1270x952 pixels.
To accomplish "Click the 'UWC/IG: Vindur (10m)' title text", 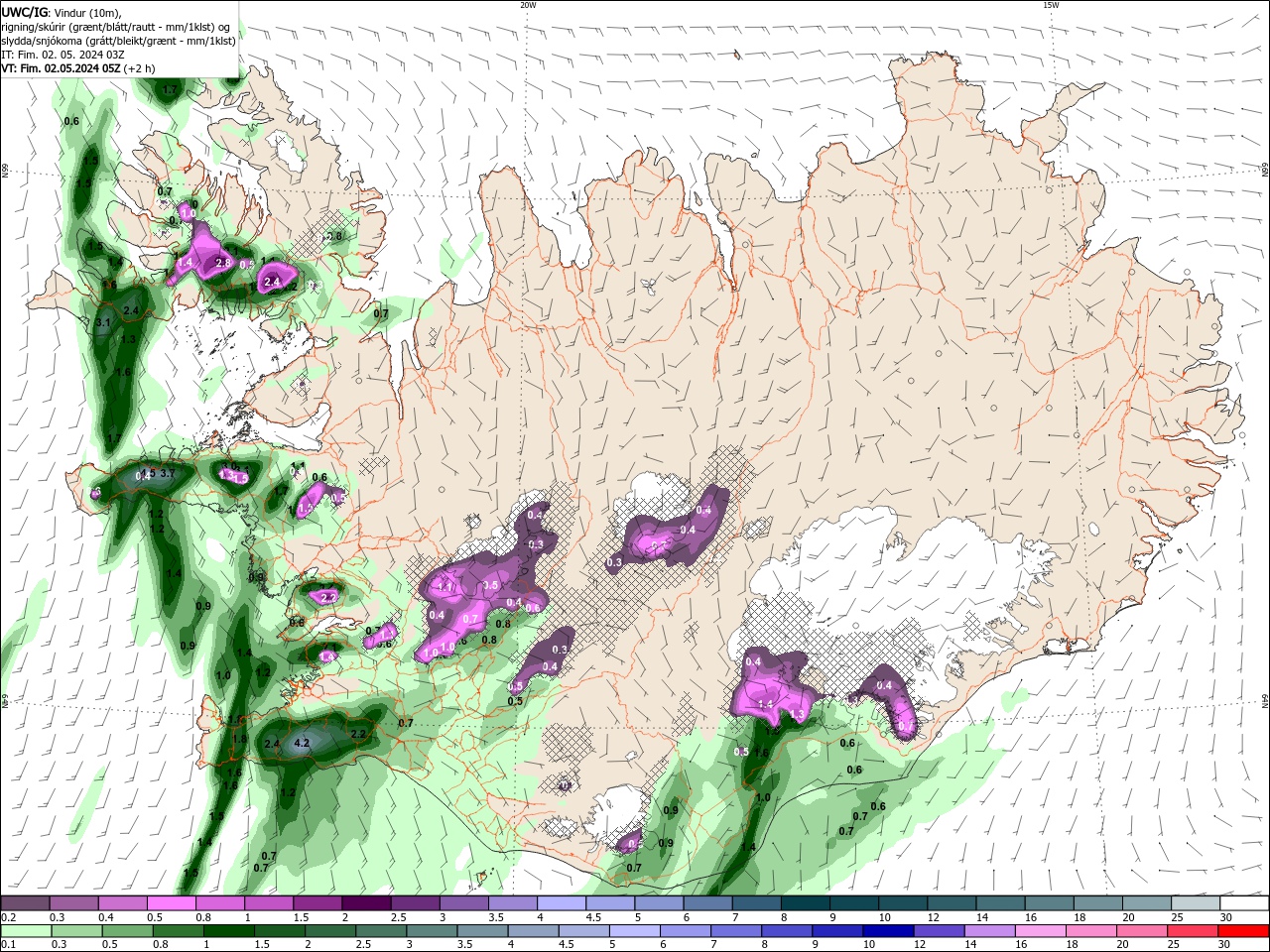I will pos(61,12).
